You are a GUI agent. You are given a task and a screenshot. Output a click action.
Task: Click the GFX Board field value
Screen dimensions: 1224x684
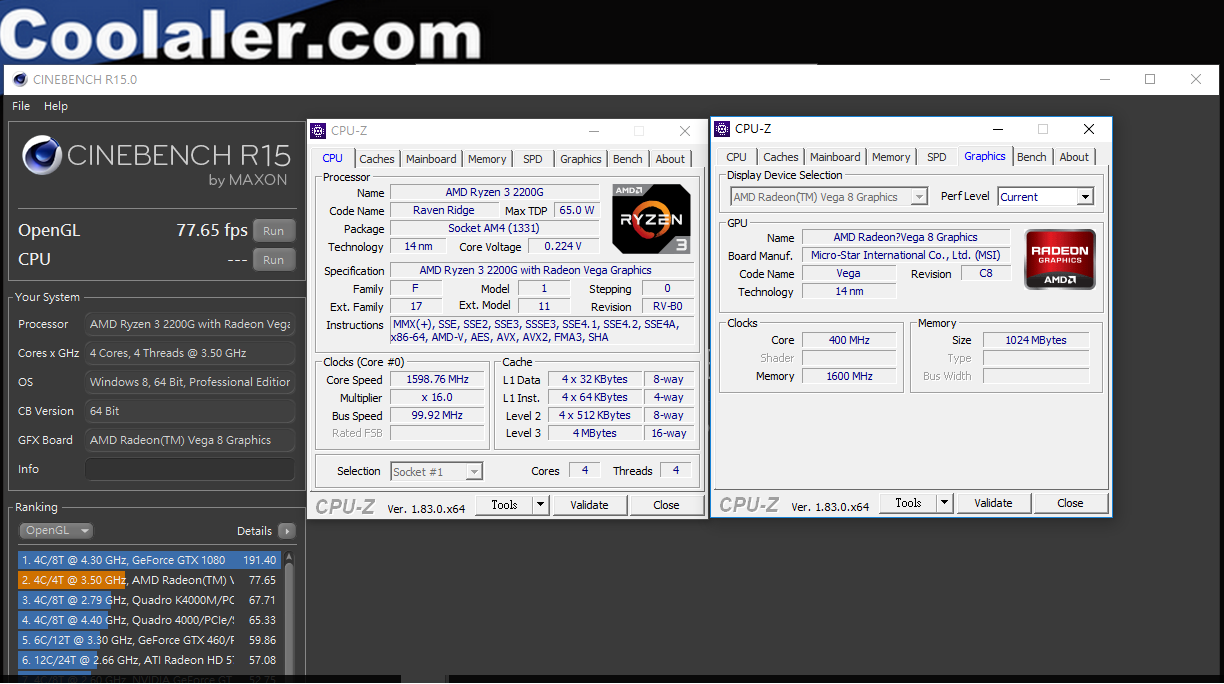pos(189,440)
